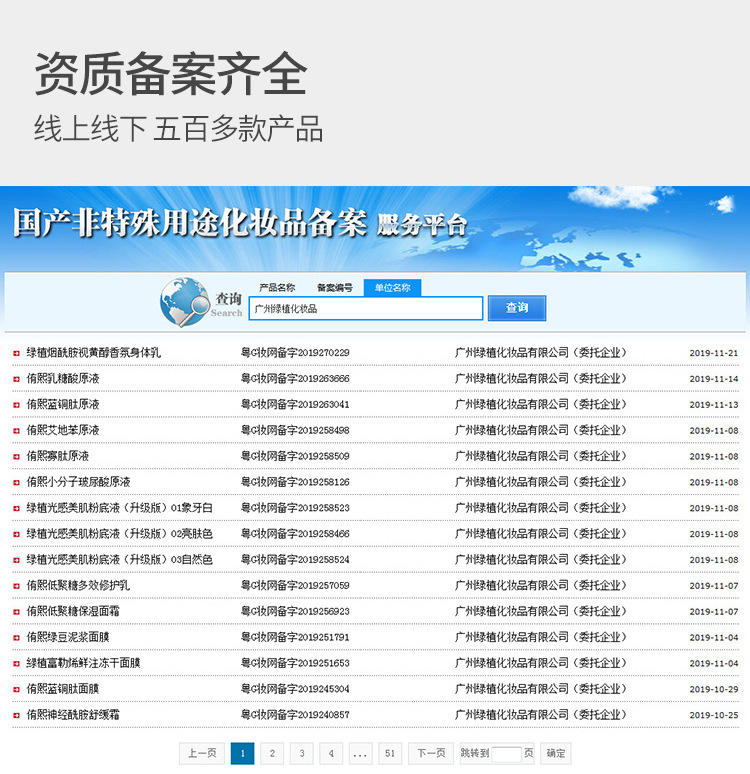750x774 pixels.
Task: Click filing number 粤G妆网备字2019240857
Action: (295, 714)
